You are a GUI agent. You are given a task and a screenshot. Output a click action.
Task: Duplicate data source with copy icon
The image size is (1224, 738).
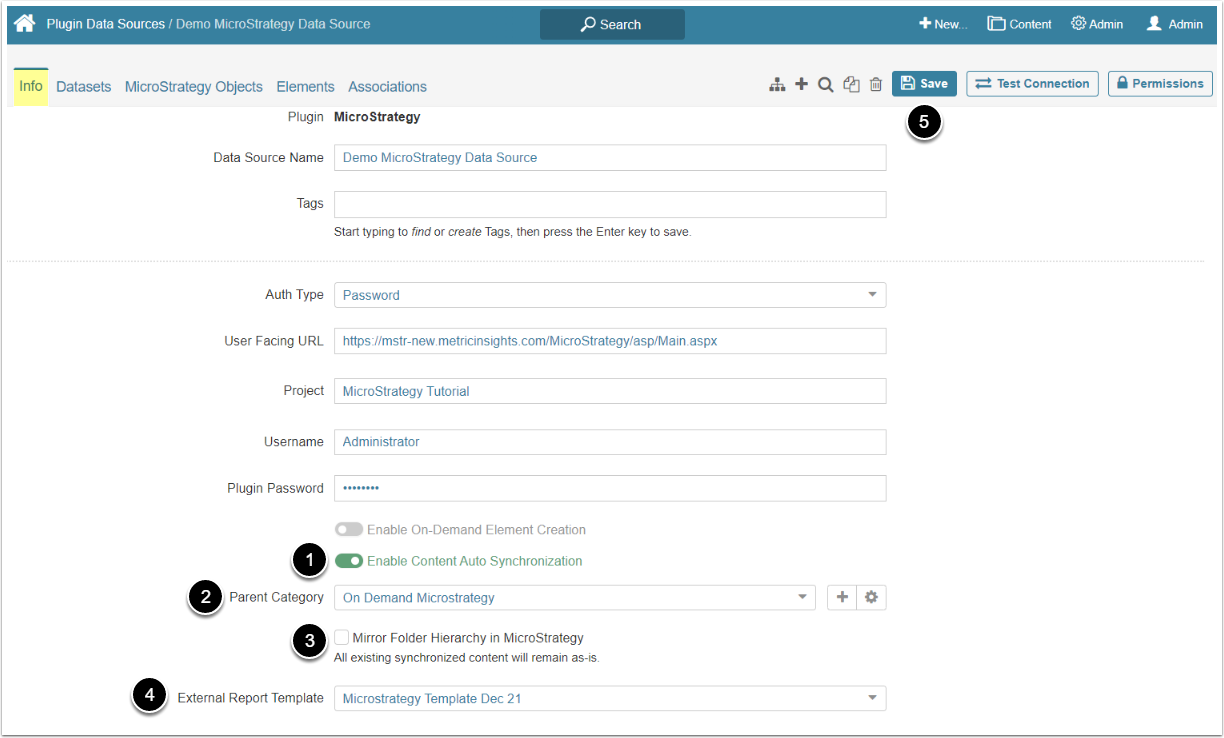click(x=851, y=85)
